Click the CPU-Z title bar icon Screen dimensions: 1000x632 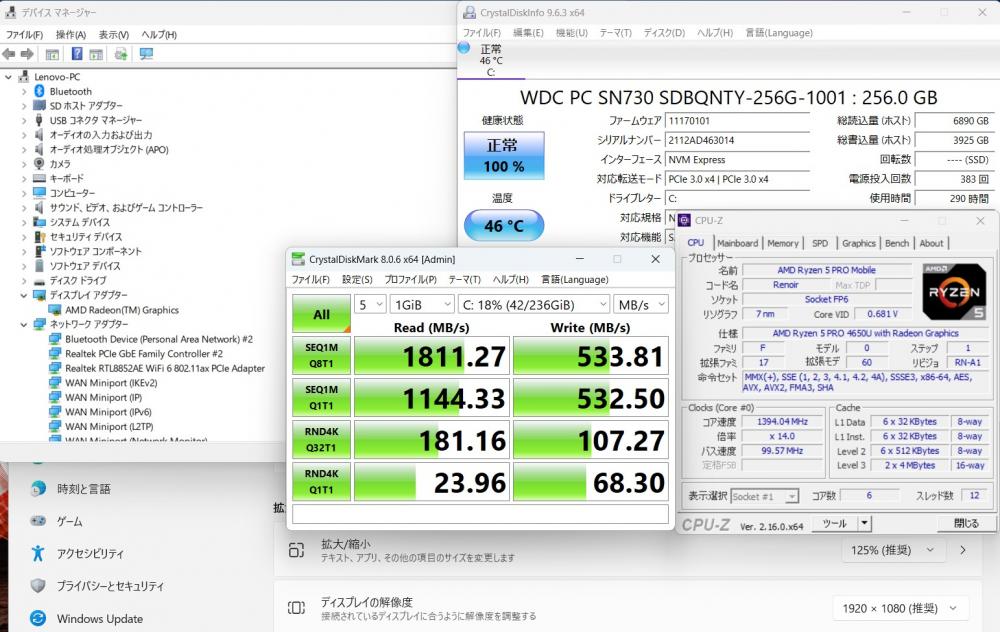click(x=684, y=220)
